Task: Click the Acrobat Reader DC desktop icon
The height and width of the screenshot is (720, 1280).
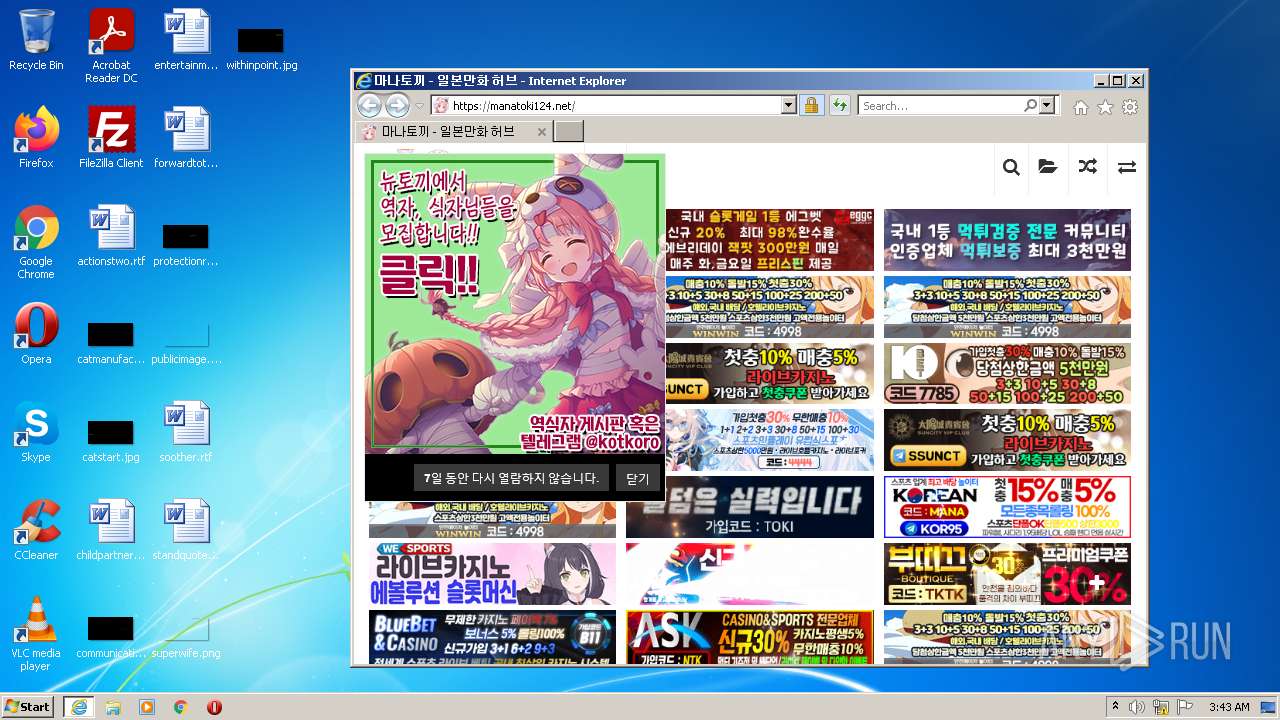Action: point(111,45)
